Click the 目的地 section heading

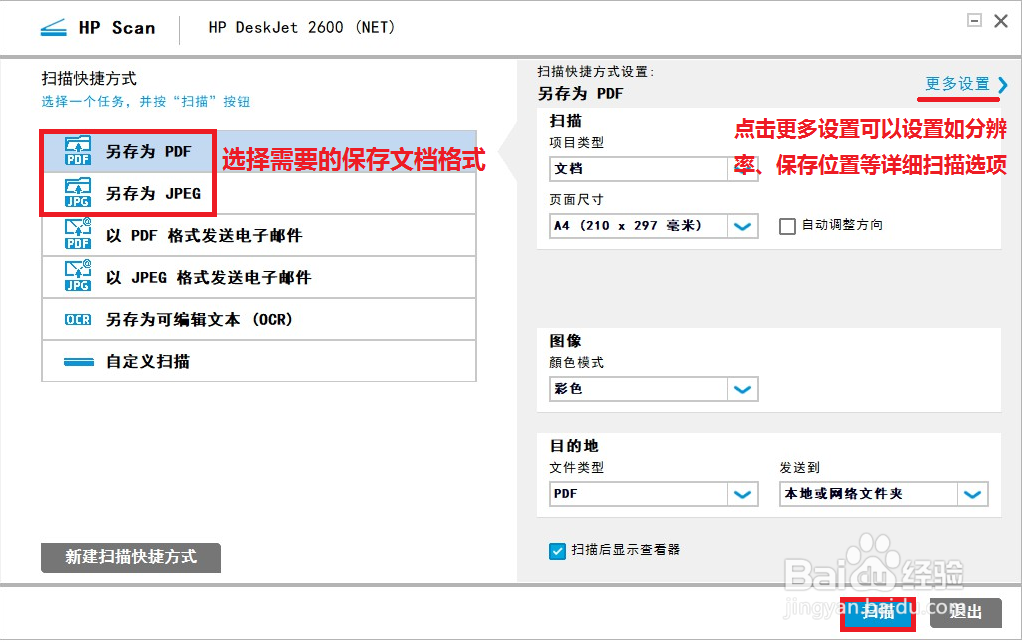tap(574, 446)
